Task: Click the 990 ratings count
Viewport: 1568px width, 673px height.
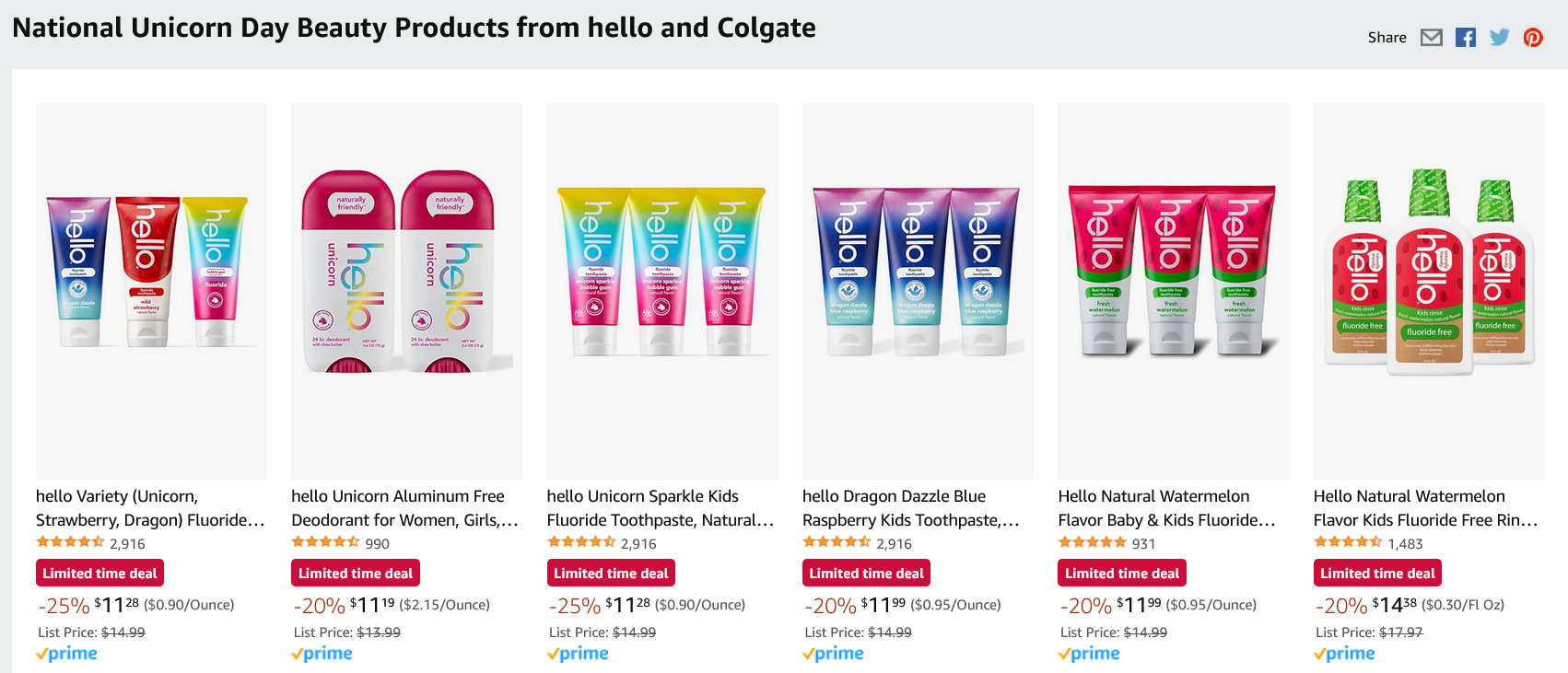Action: pyautogui.click(x=377, y=544)
